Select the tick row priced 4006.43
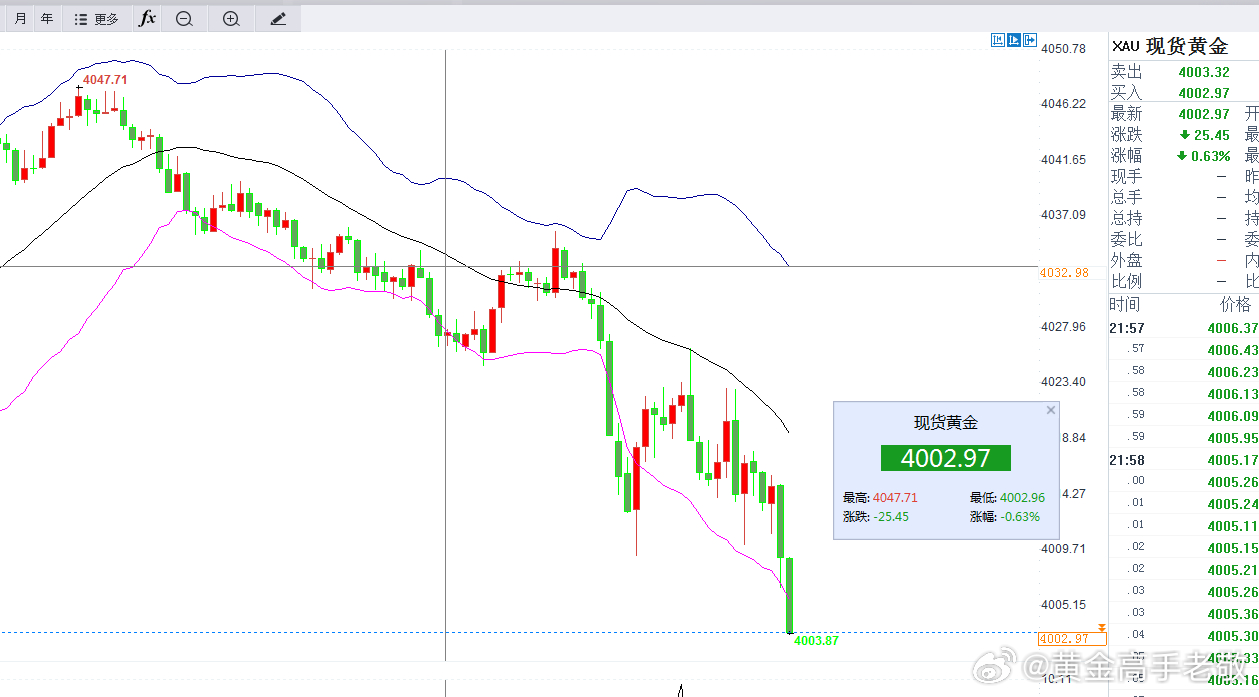Viewport: 1259px width, 697px height. (1184, 350)
